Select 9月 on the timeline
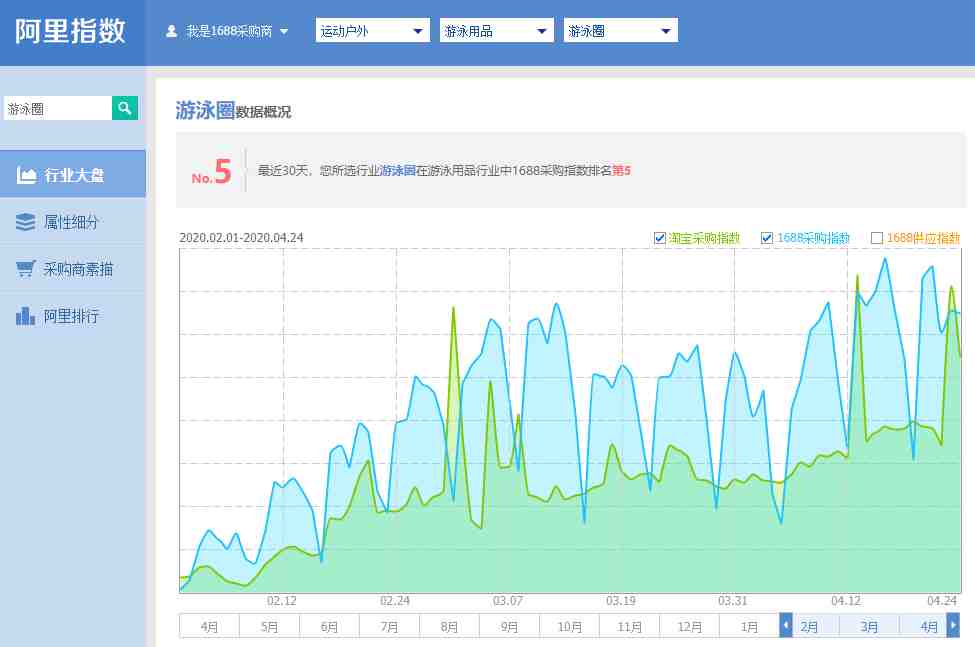 point(510,626)
